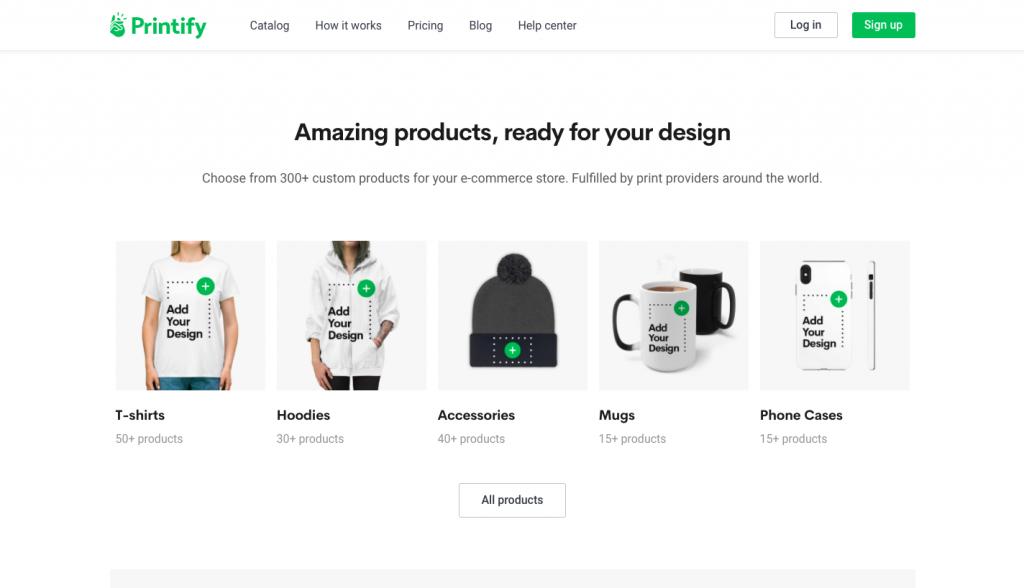
Task: Visit the Help center
Action: tap(547, 25)
